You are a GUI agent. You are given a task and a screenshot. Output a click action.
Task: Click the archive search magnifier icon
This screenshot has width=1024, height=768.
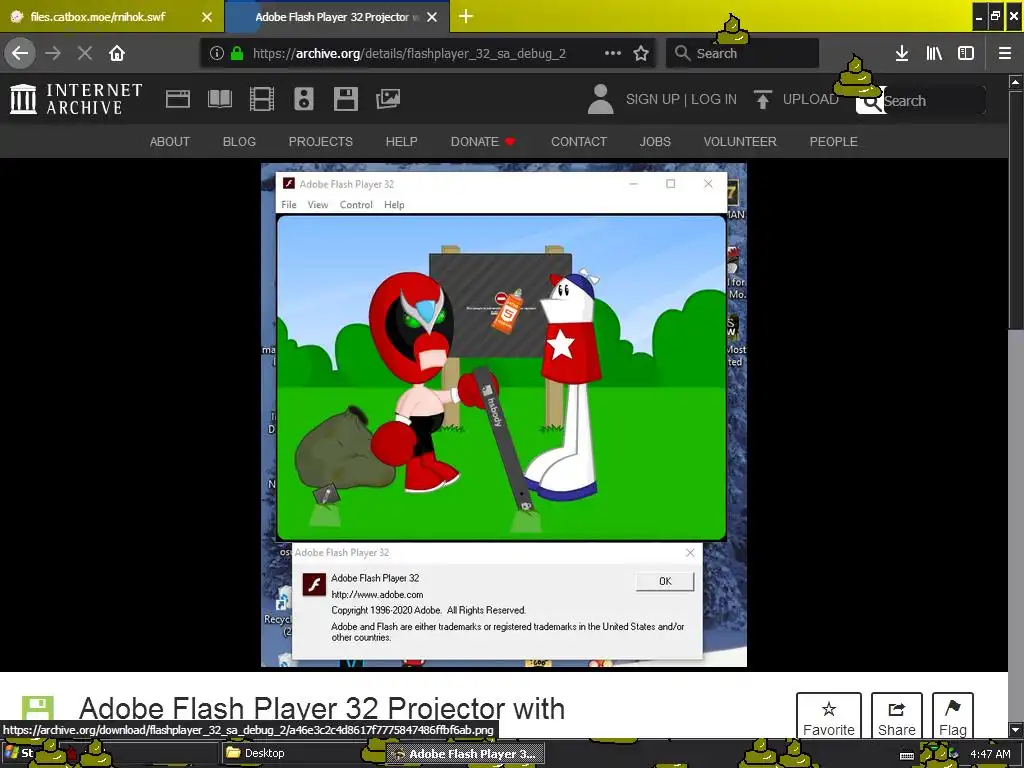click(871, 102)
